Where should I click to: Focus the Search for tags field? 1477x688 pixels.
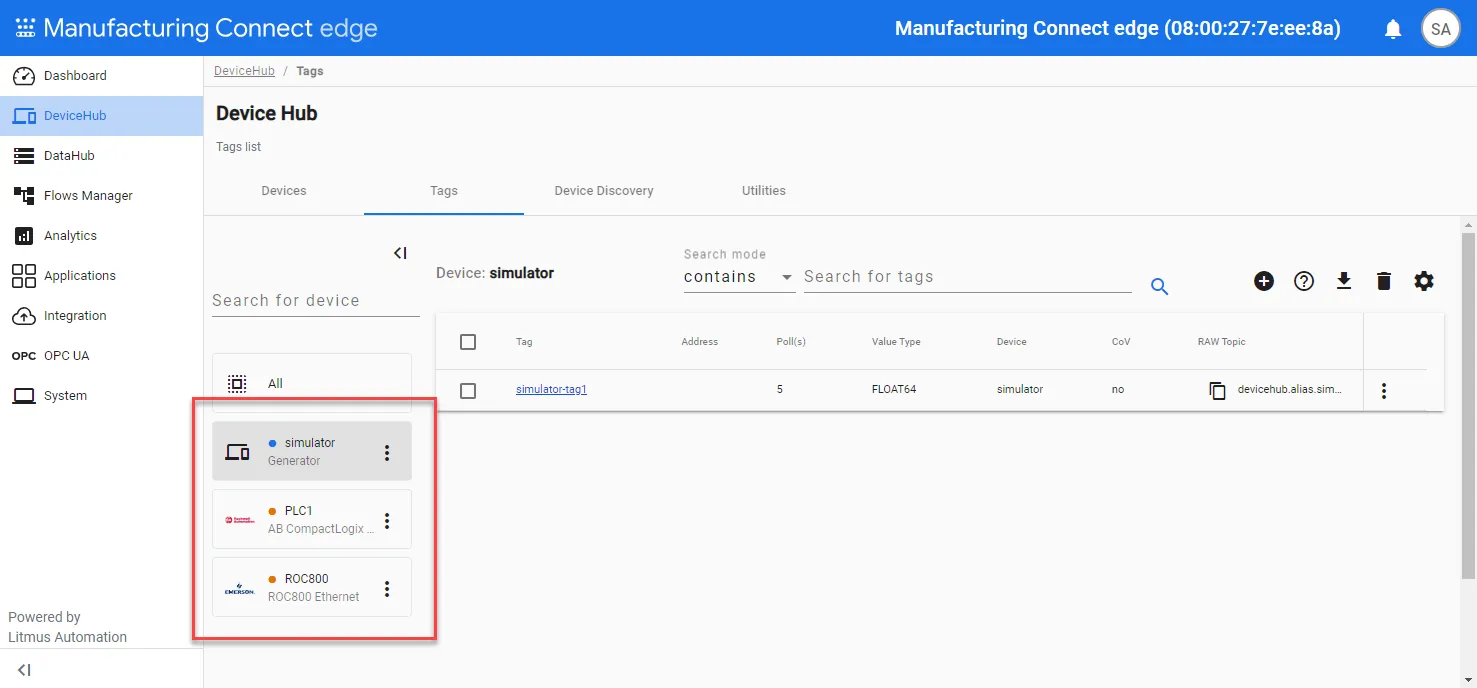click(967, 277)
